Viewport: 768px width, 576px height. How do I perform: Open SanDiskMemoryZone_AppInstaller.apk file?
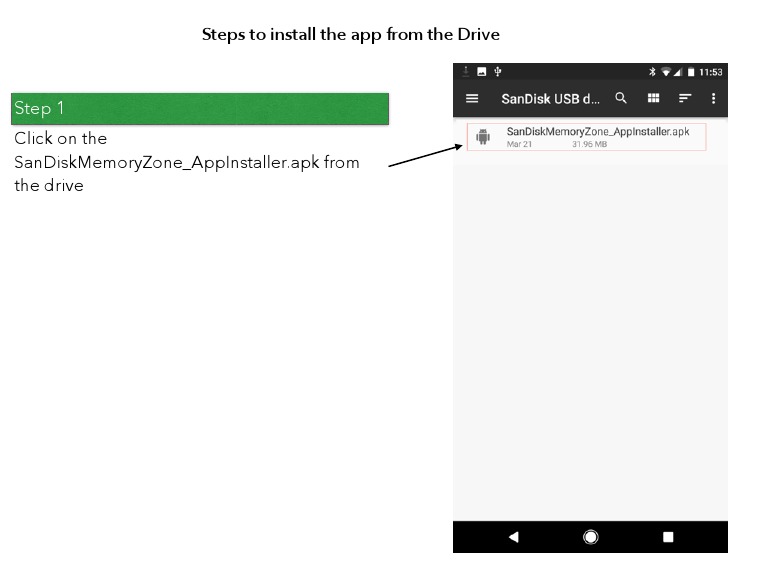(586, 137)
